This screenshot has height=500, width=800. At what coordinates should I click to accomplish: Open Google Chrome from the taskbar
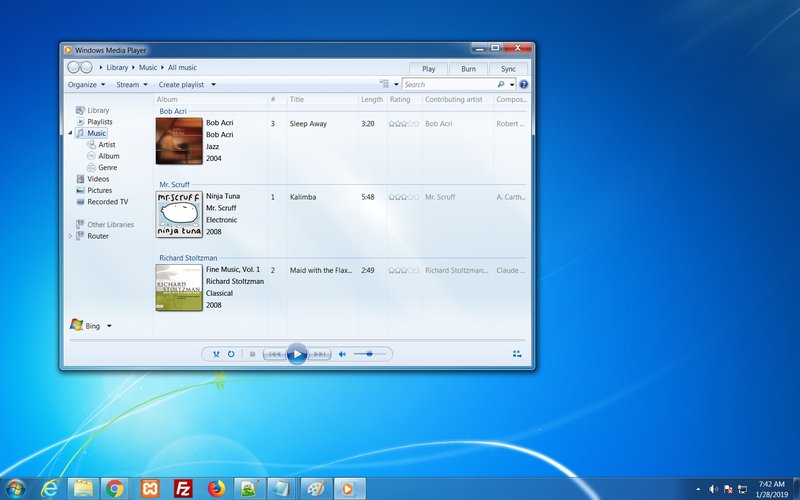point(115,489)
